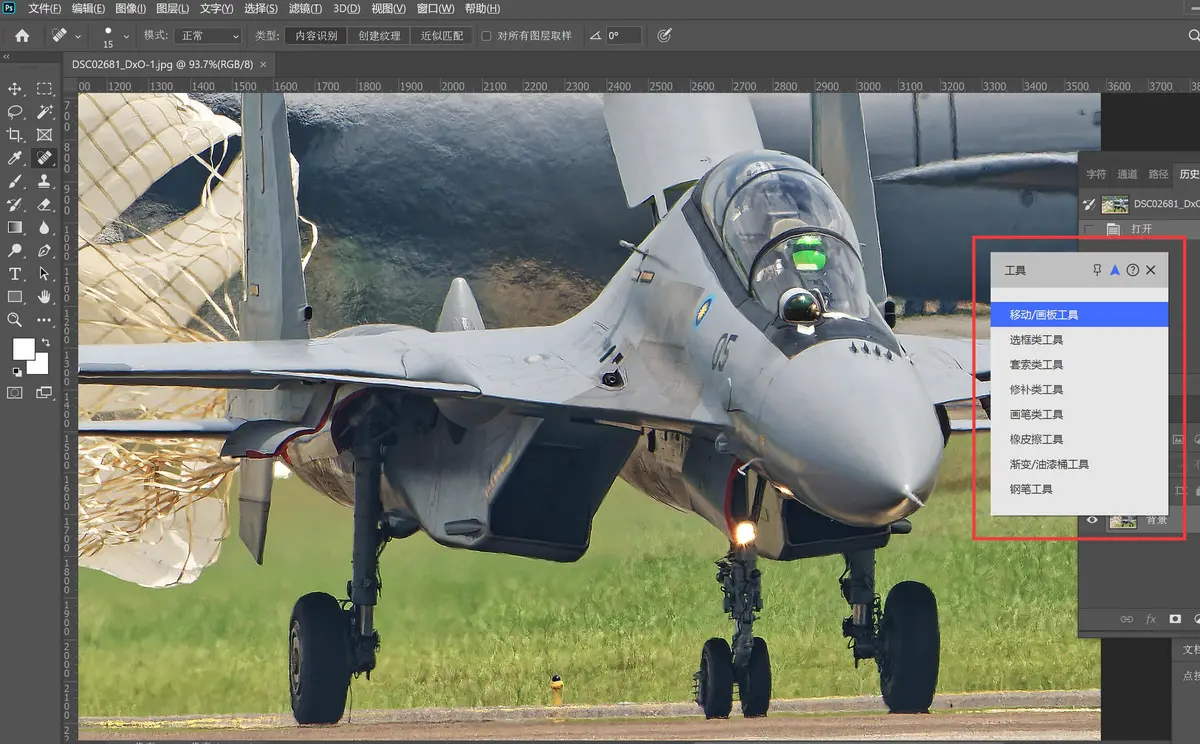Expand the brush size preset picker
The image size is (1200, 744).
pyautogui.click(x=126, y=36)
